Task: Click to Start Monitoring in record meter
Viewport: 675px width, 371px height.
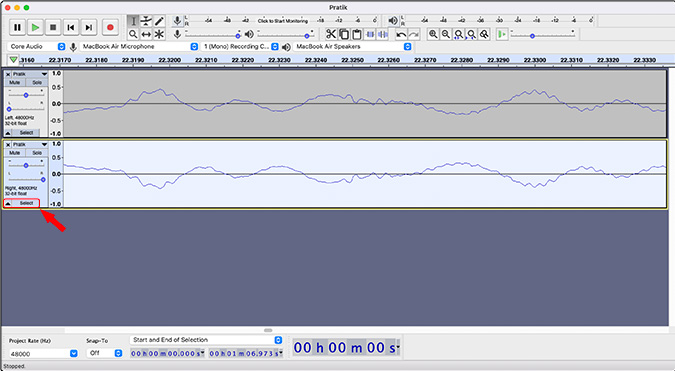Action: [283, 21]
